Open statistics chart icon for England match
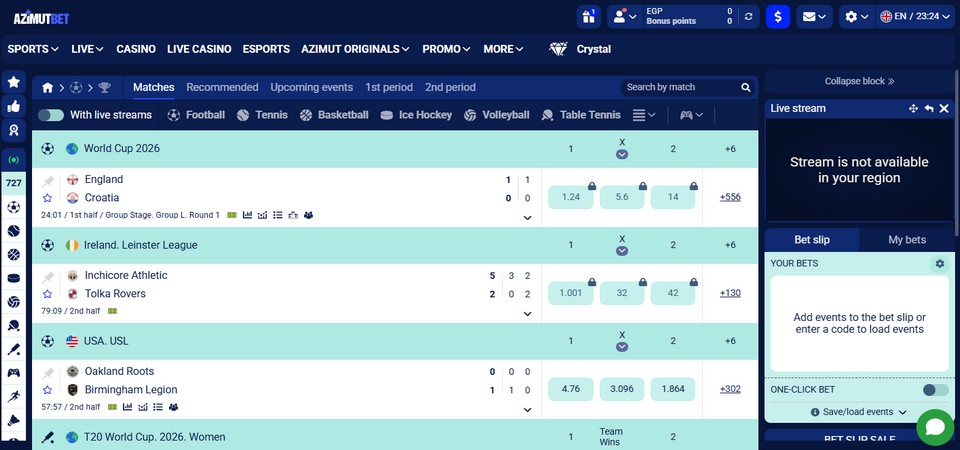960x450 pixels. 247,215
